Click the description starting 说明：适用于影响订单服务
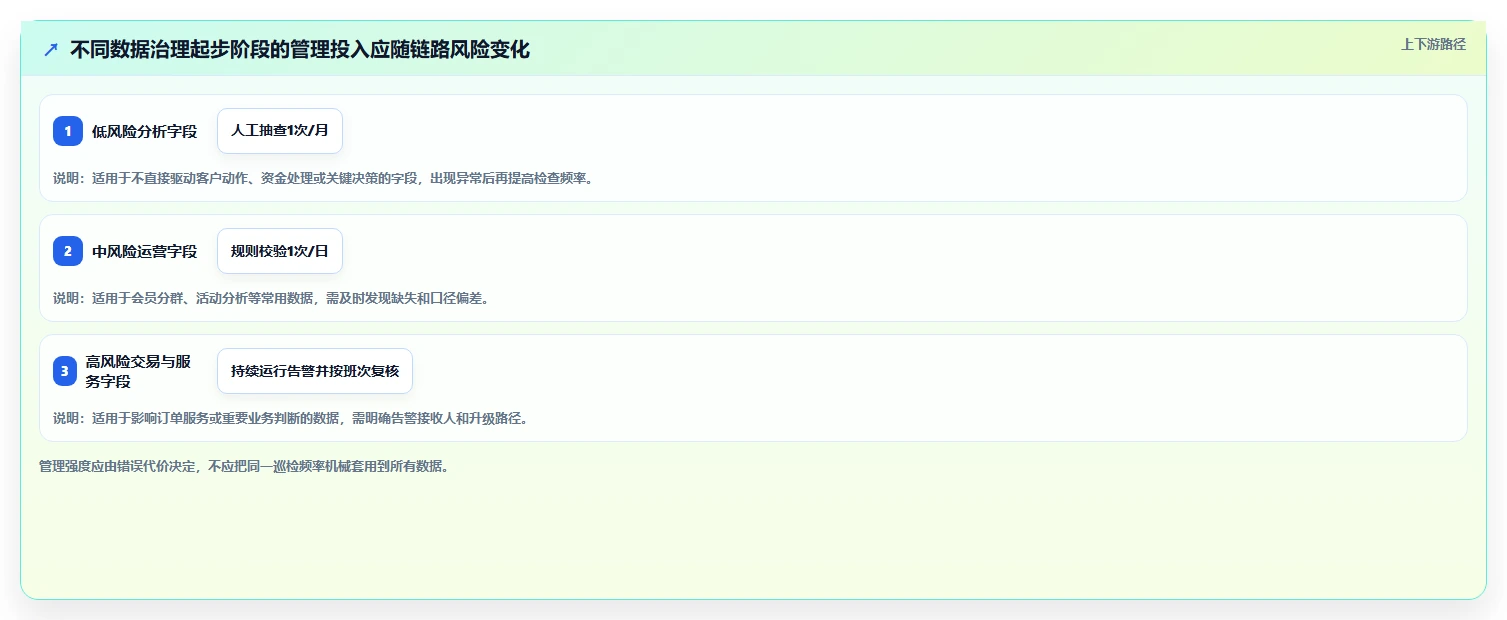The height and width of the screenshot is (620, 1507). 290,418
